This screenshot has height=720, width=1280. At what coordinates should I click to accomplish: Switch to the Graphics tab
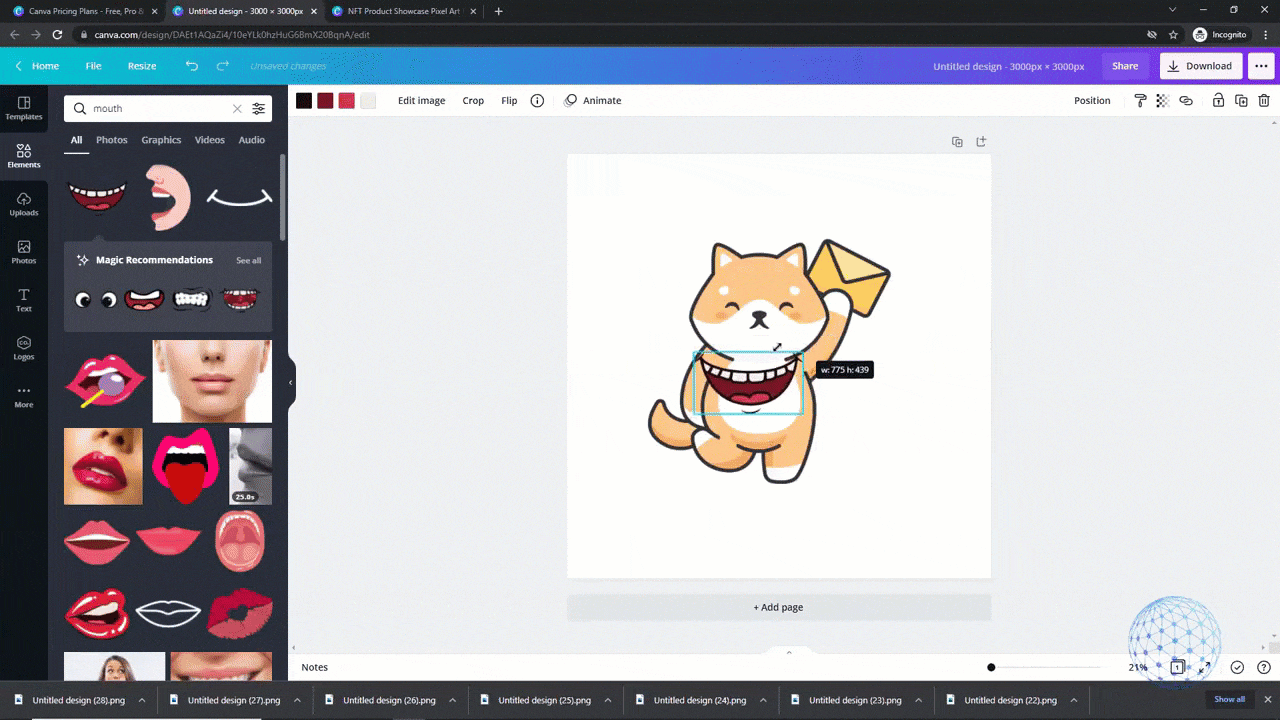pyautogui.click(x=161, y=140)
